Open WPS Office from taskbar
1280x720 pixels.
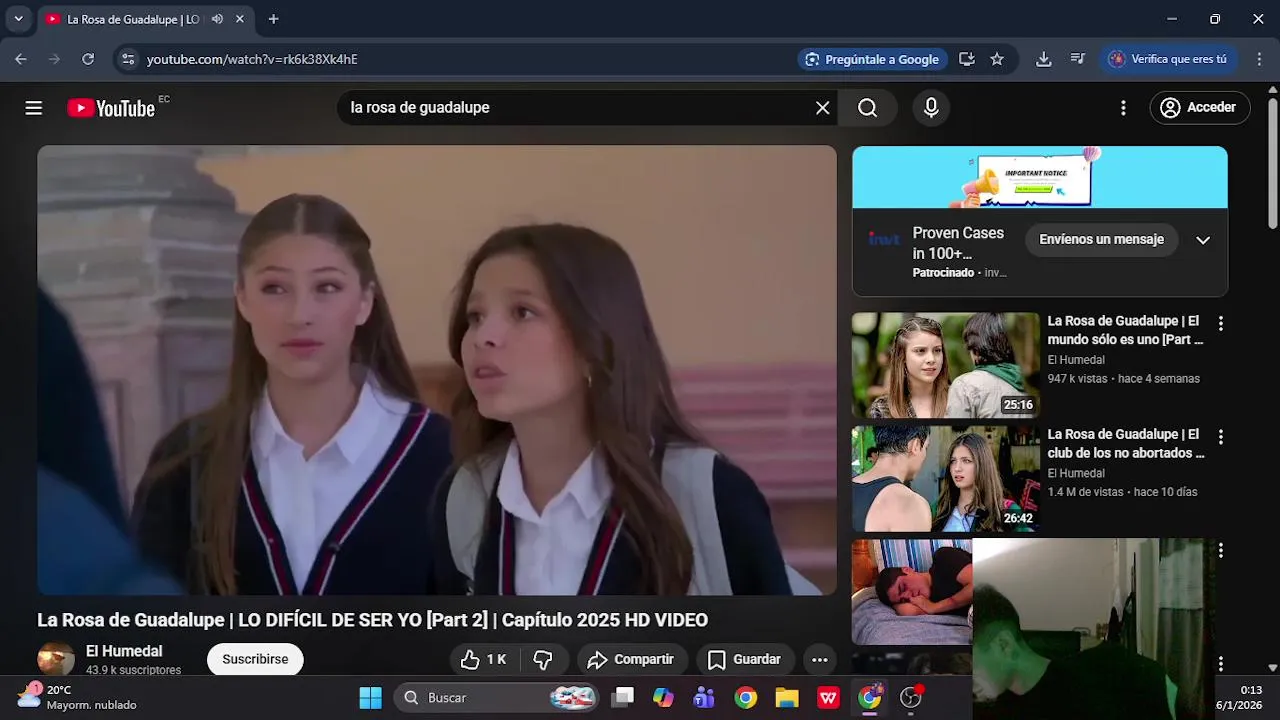pyautogui.click(x=828, y=698)
